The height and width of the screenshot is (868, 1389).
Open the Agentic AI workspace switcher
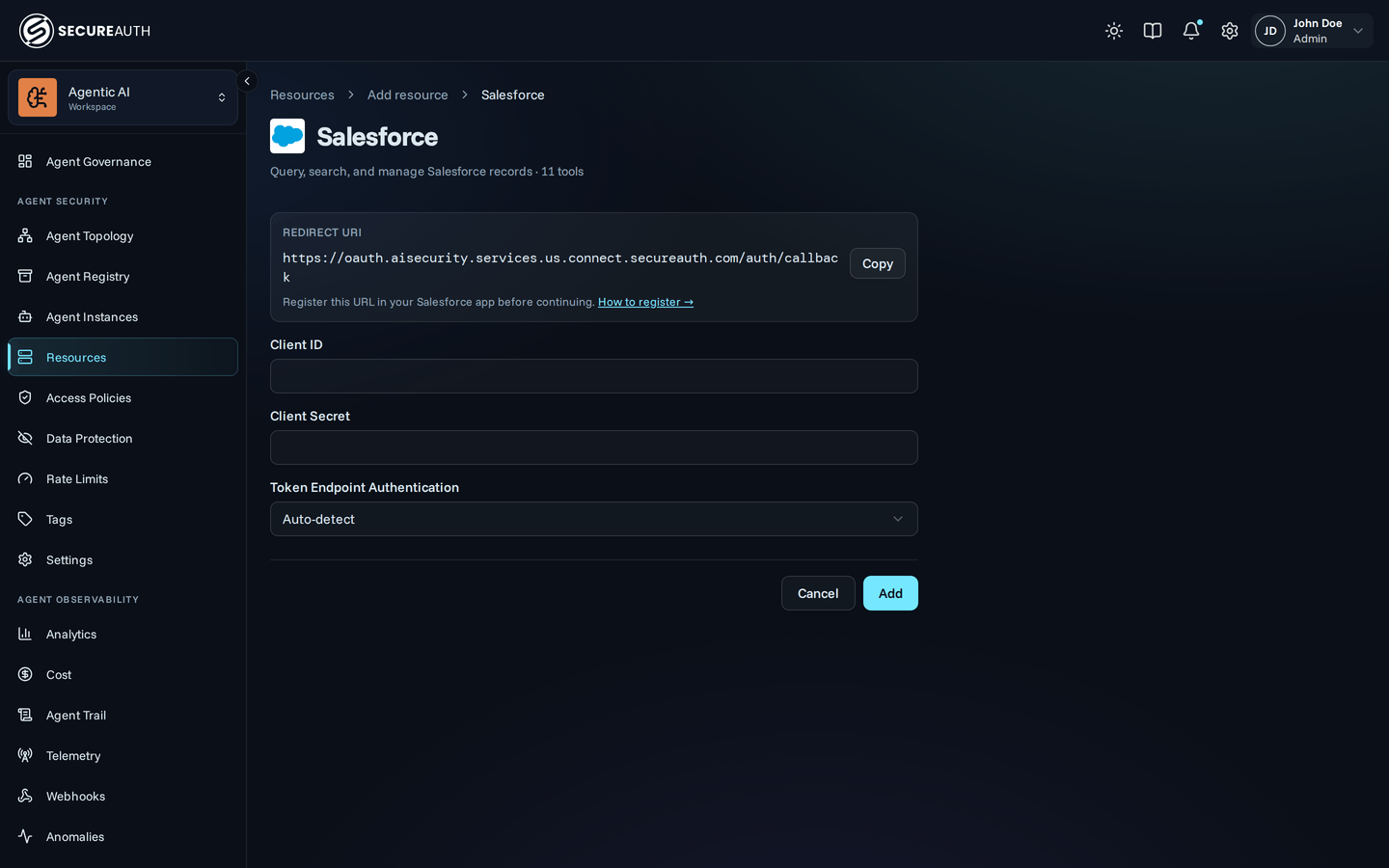click(123, 97)
